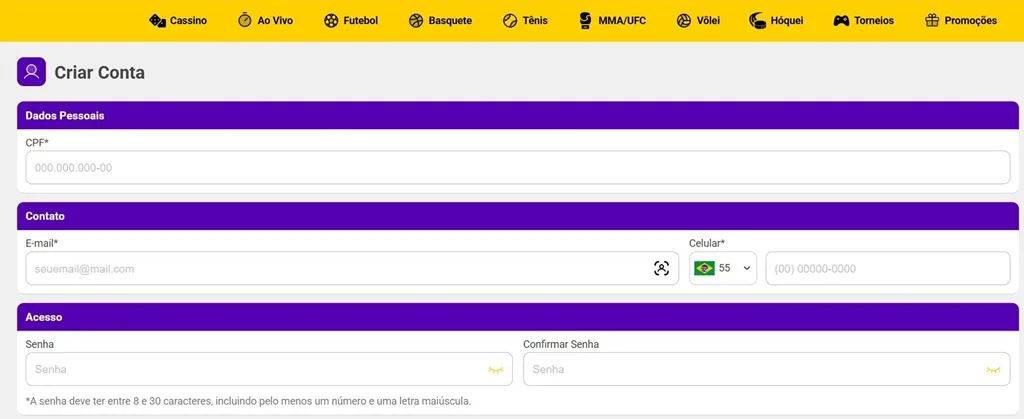Click the Cassino dice icon
Screen dimensions: 1024x419
(x=157, y=20)
